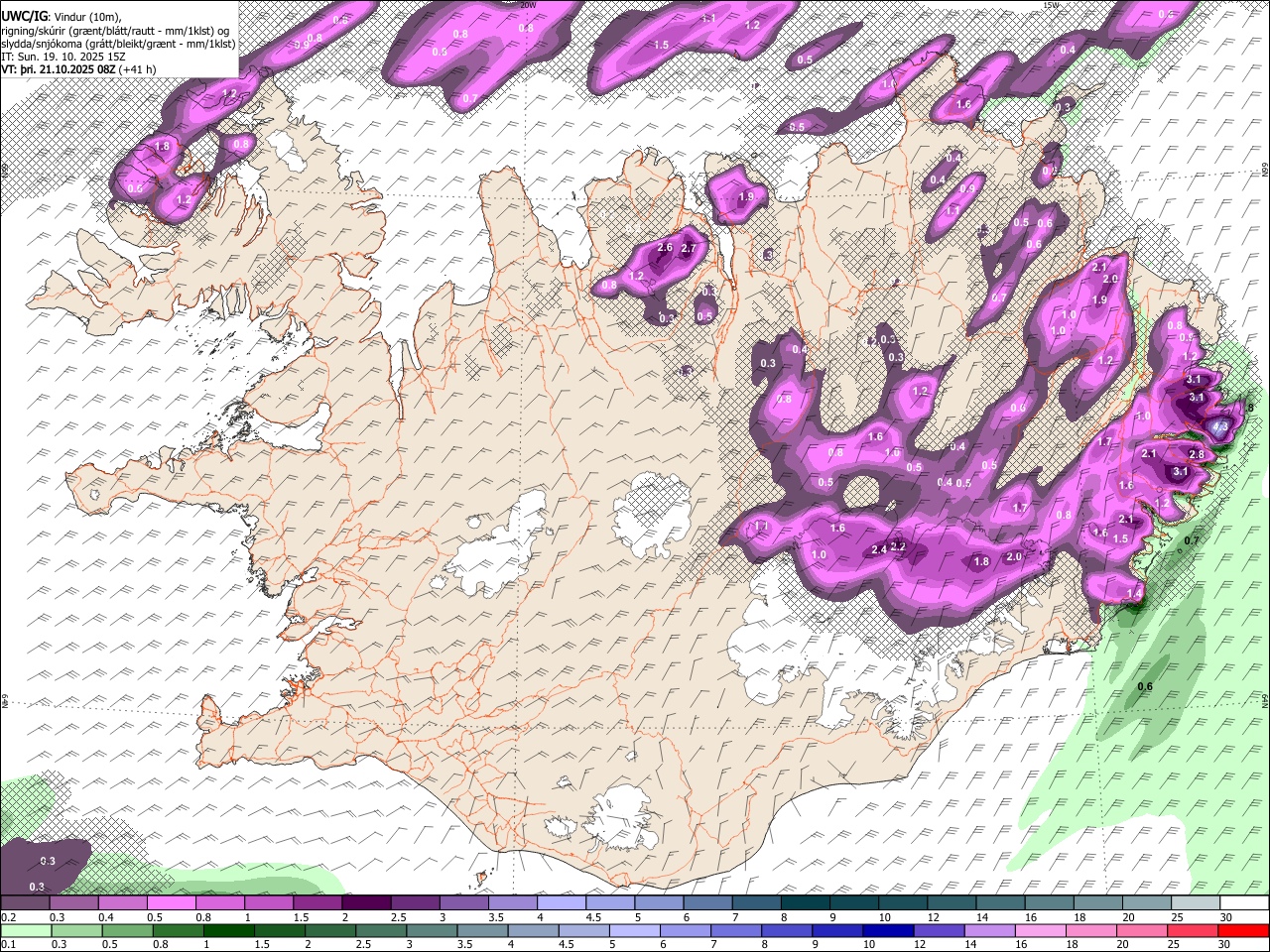
Task: Select the dark mauve first swatch of upper legend
Action: pyautogui.click(x=27, y=903)
